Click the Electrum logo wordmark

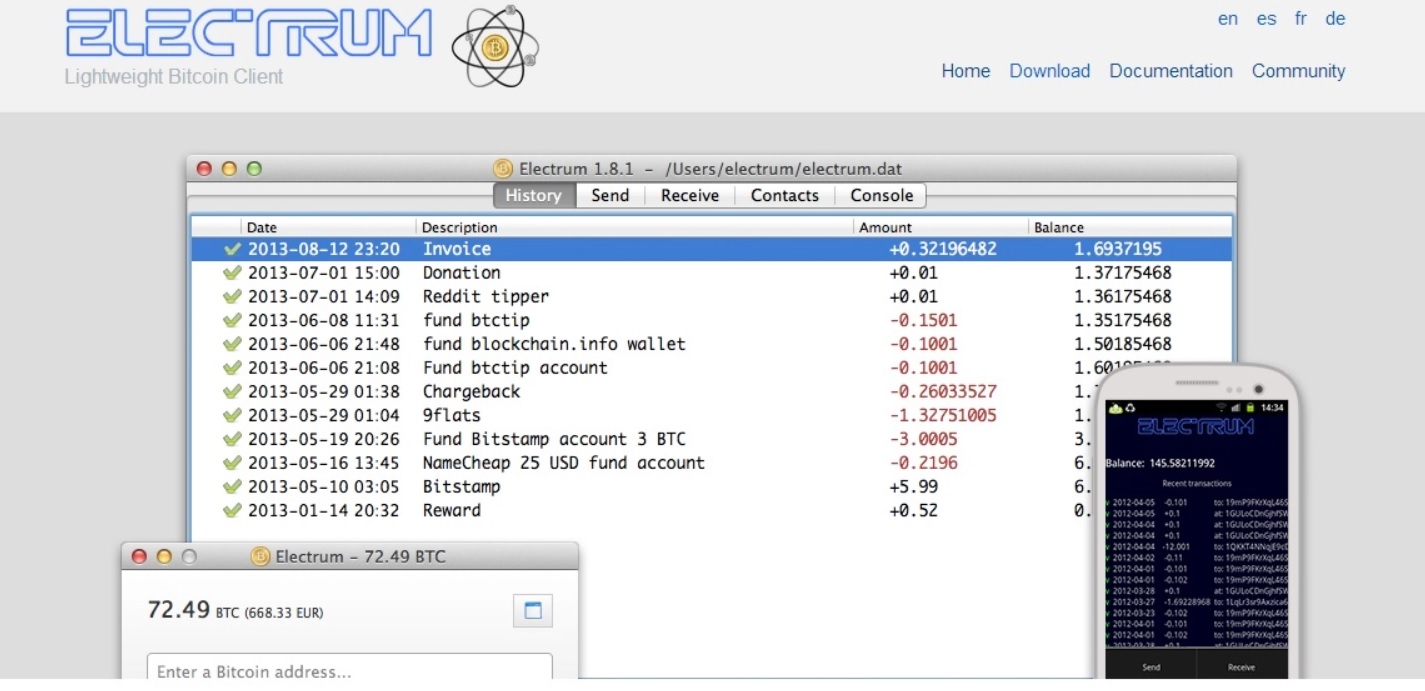[x=249, y=34]
